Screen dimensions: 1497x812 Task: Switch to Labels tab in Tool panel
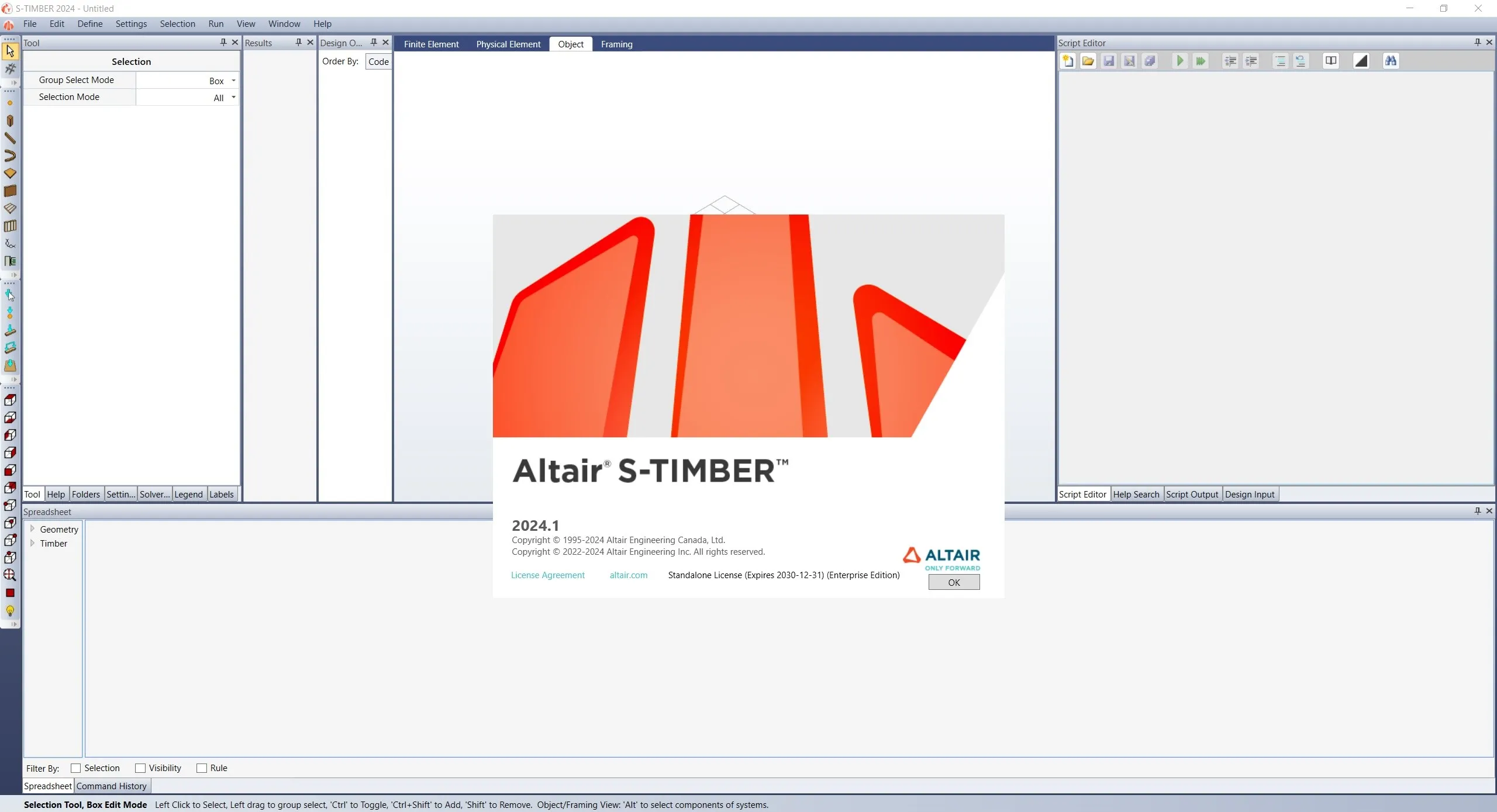tap(222, 495)
